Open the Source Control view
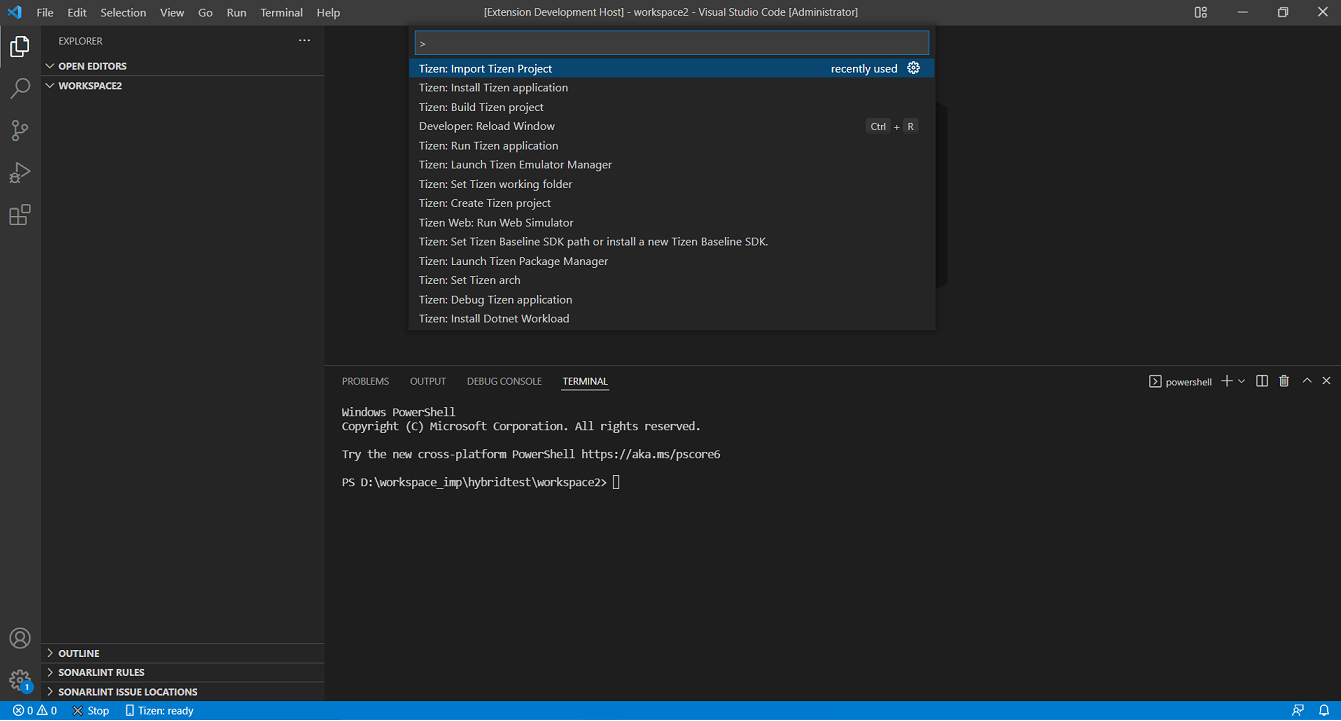1341x721 pixels. (x=20, y=131)
